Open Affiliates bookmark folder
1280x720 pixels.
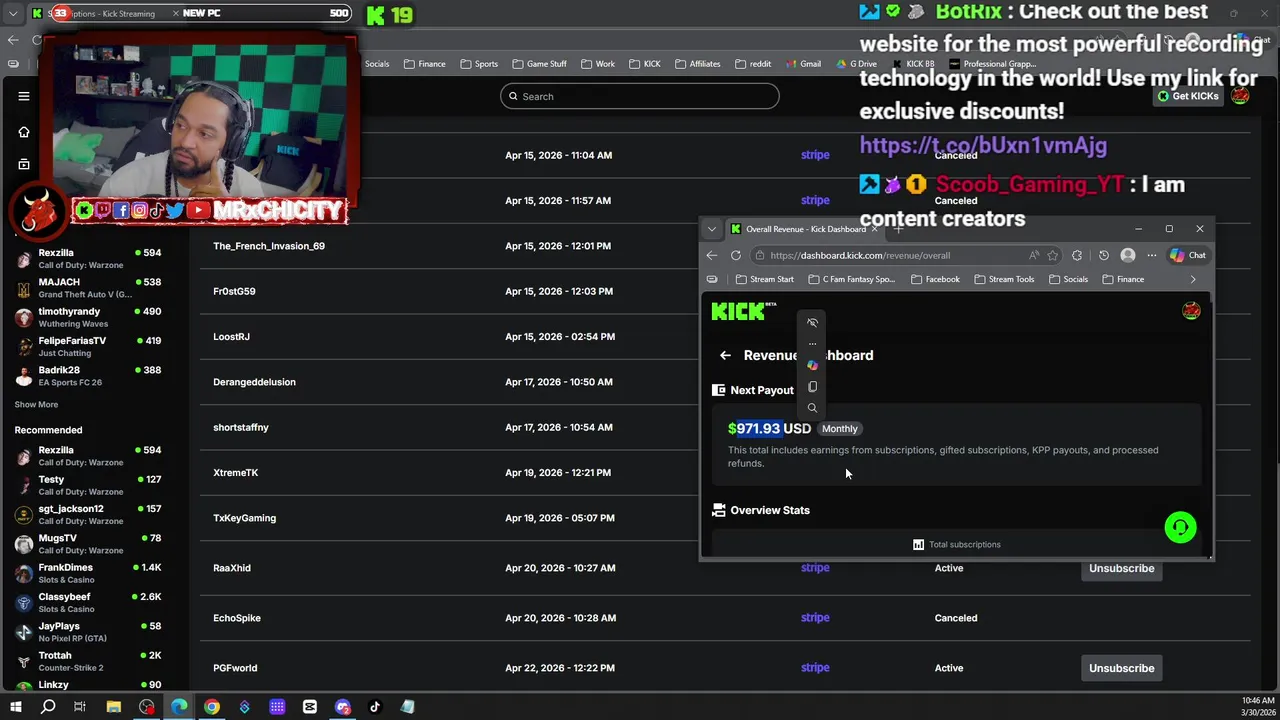click(698, 64)
